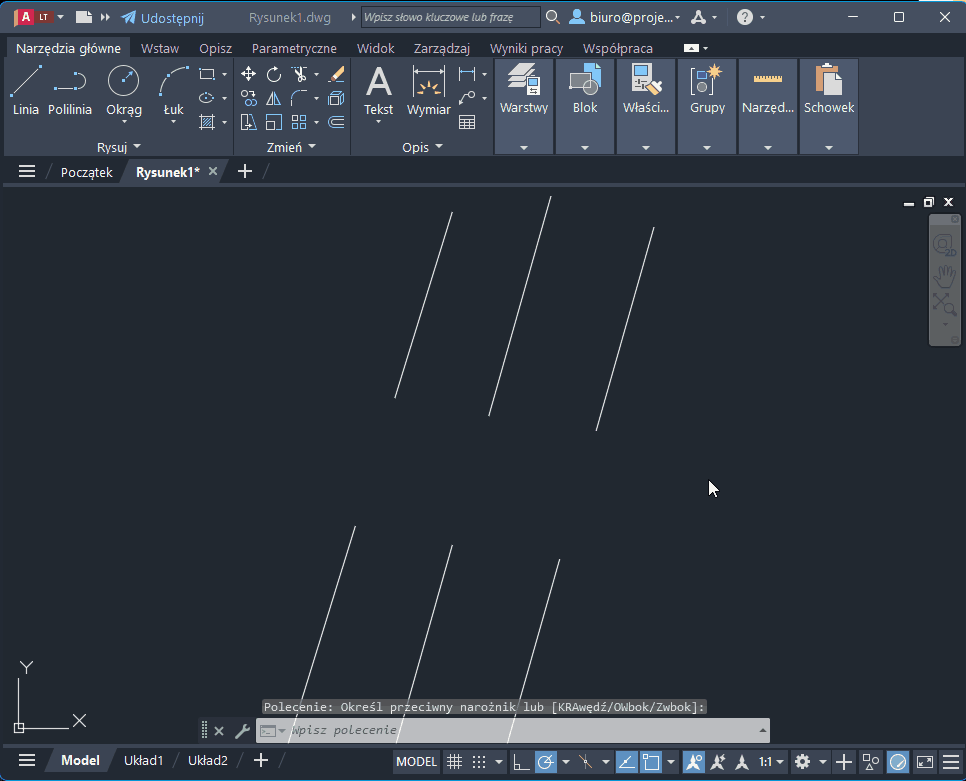Image resolution: width=966 pixels, height=781 pixels.
Task: Switch to the Układ1 layout tab
Action: point(143,760)
